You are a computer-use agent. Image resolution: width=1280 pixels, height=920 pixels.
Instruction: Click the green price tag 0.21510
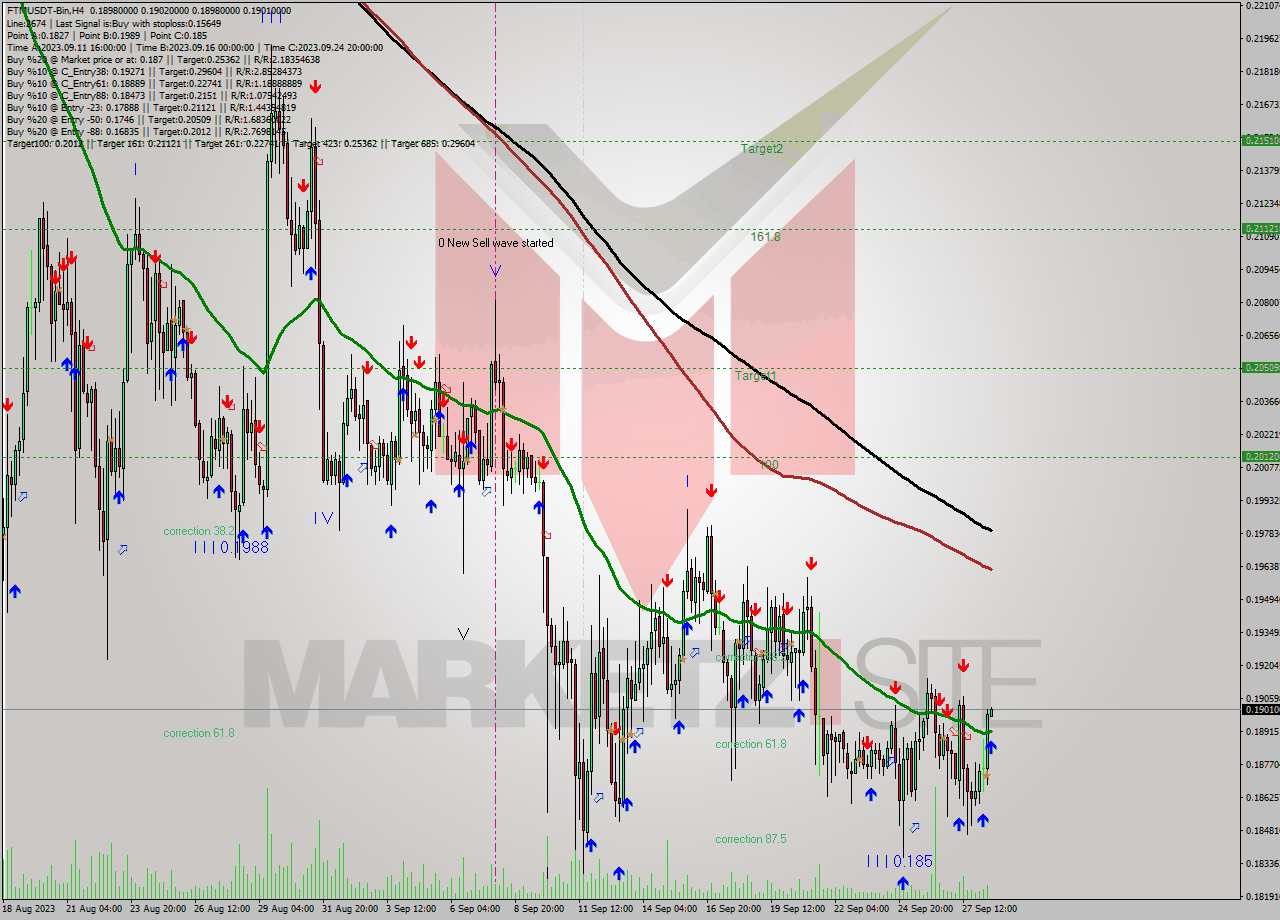click(x=1260, y=141)
